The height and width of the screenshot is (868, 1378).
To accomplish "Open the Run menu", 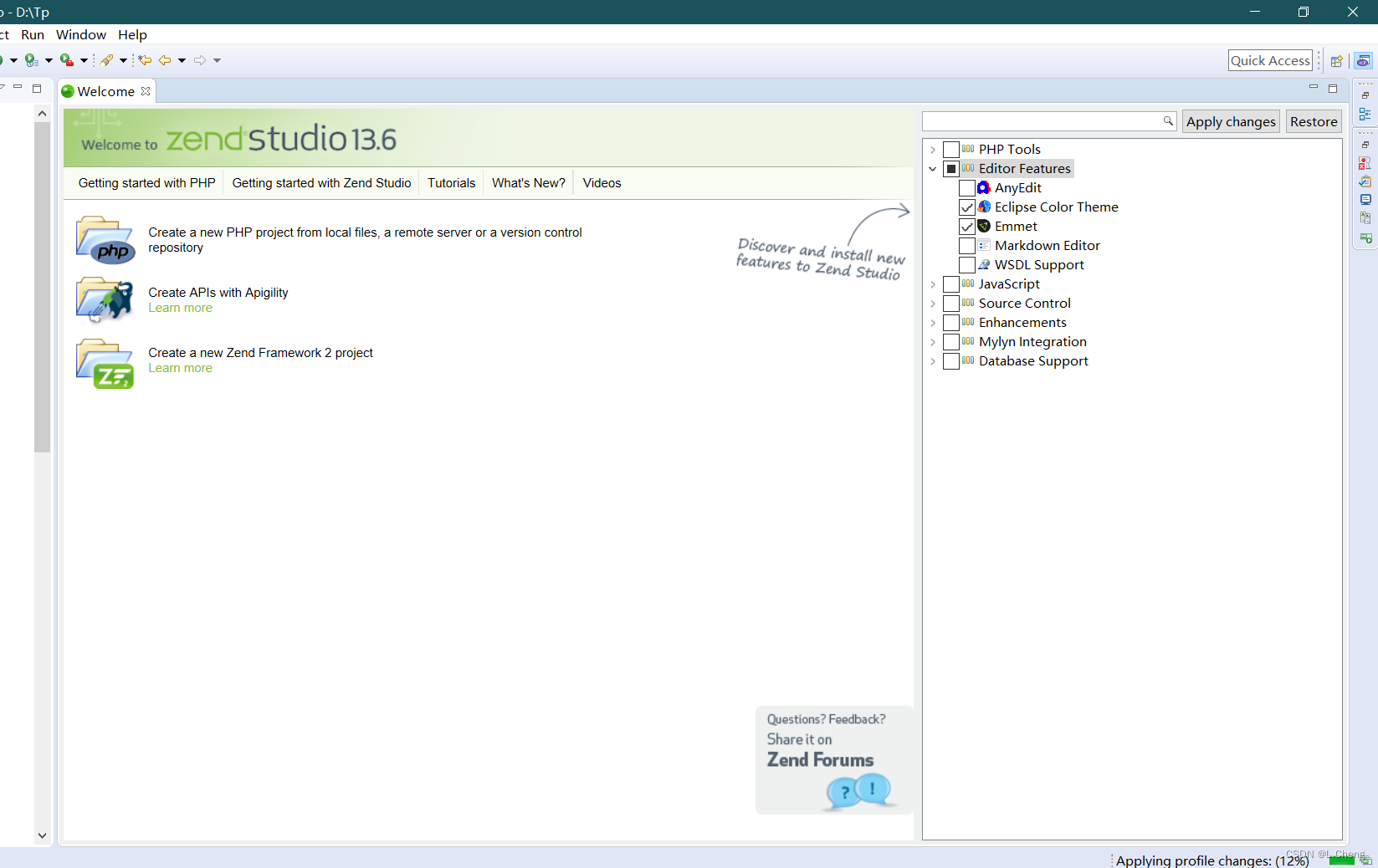I will pos(33,35).
